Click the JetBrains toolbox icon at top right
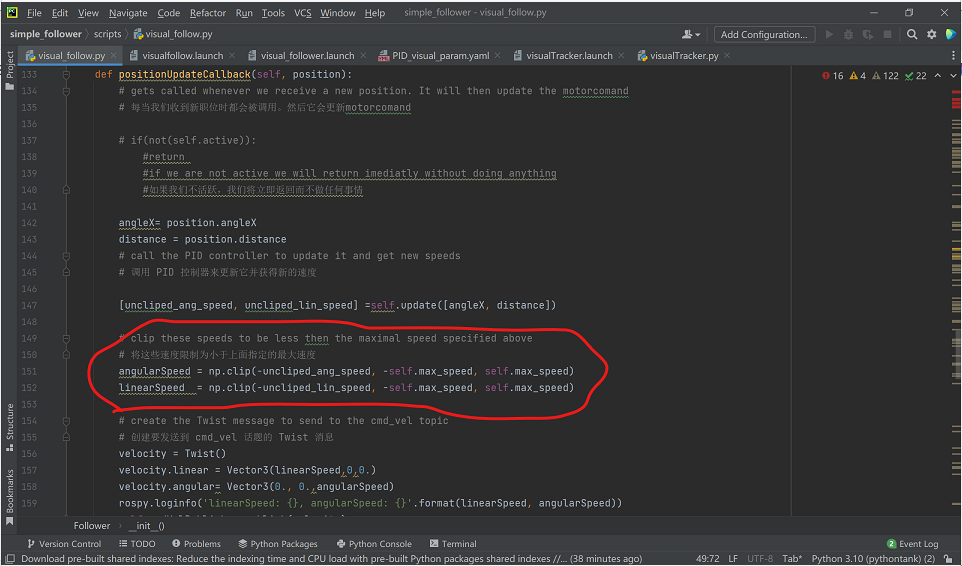The height and width of the screenshot is (566, 962). pos(950,34)
